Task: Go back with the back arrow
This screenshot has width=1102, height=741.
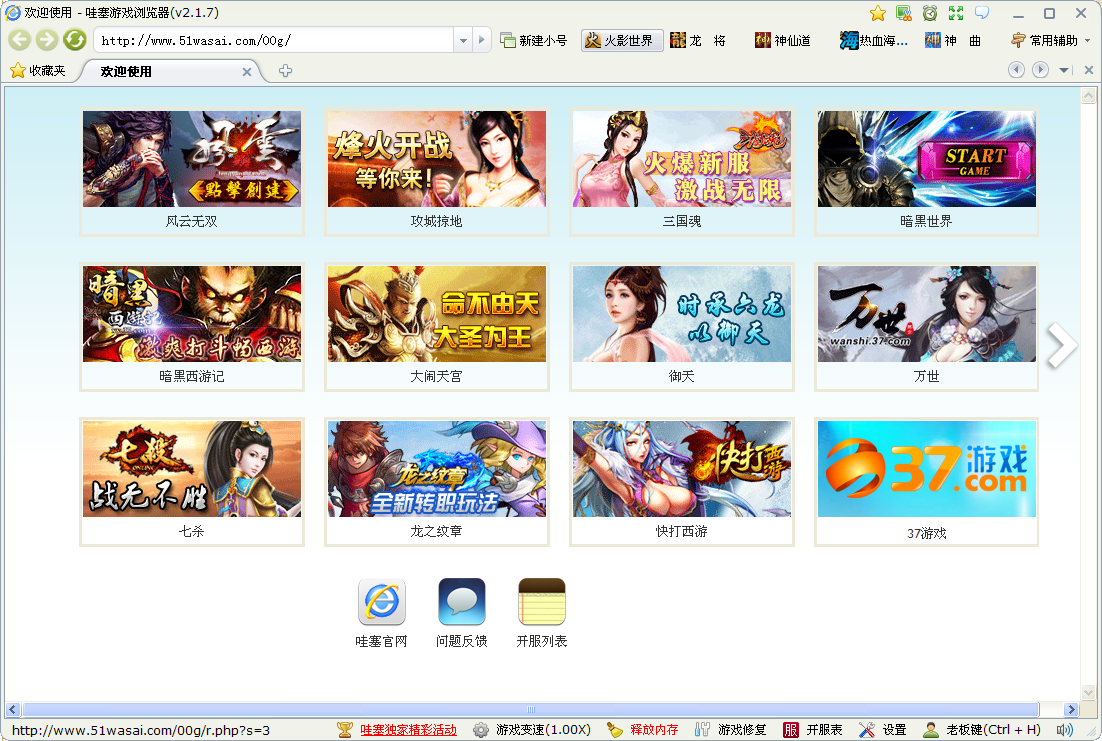Action: coord(20,40)
